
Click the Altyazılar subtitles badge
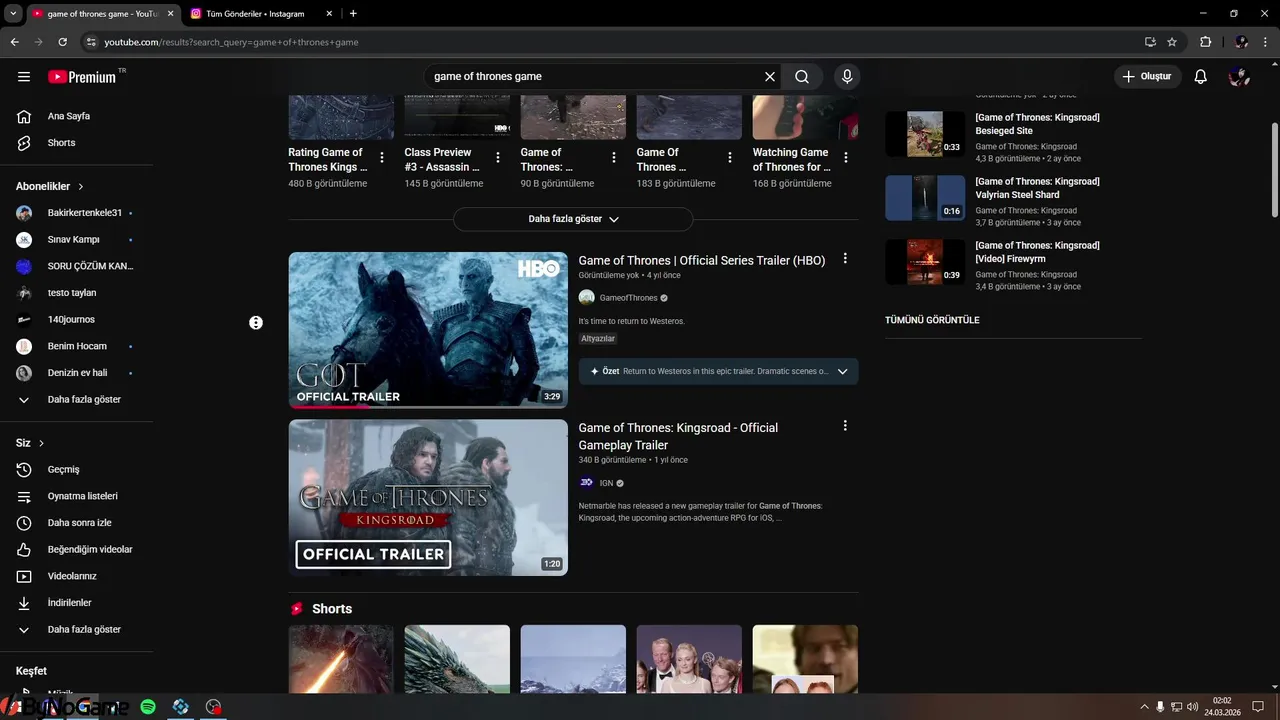pyautogui.click(x=598, y=339)
